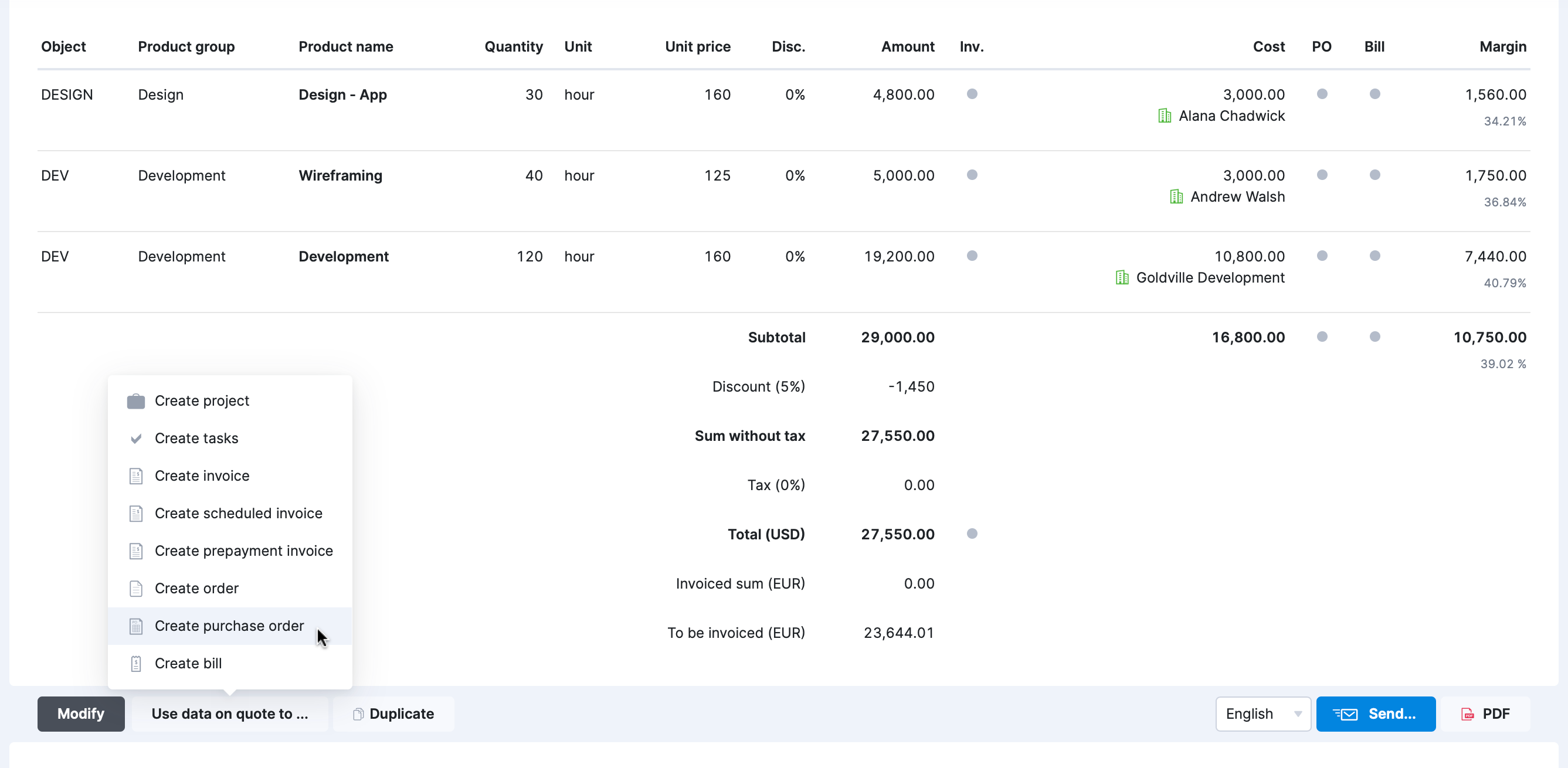Image resolution: width=1568 pixels, height=768 pixels.
Task: Click the product name Wireframing
Action: pyautogui.click(x=340, y=176)
